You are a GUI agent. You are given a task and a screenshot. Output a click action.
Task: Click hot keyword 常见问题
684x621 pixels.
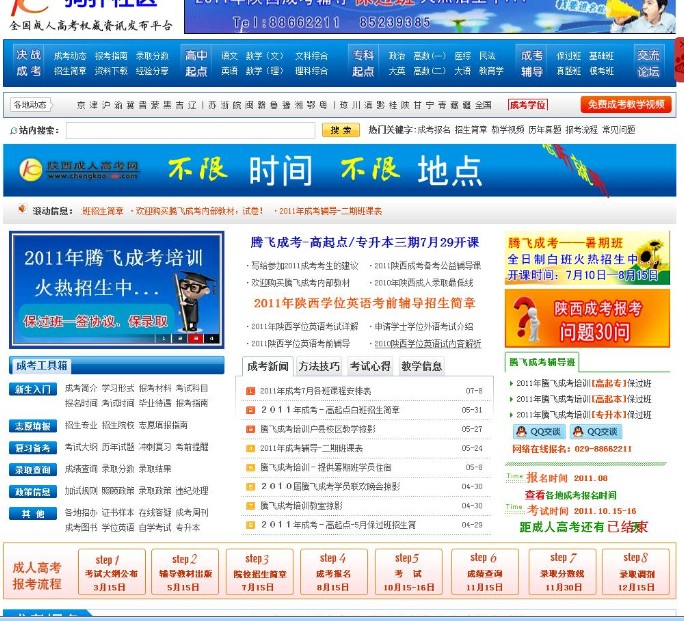pyautogui.click(x=619, y=130)
